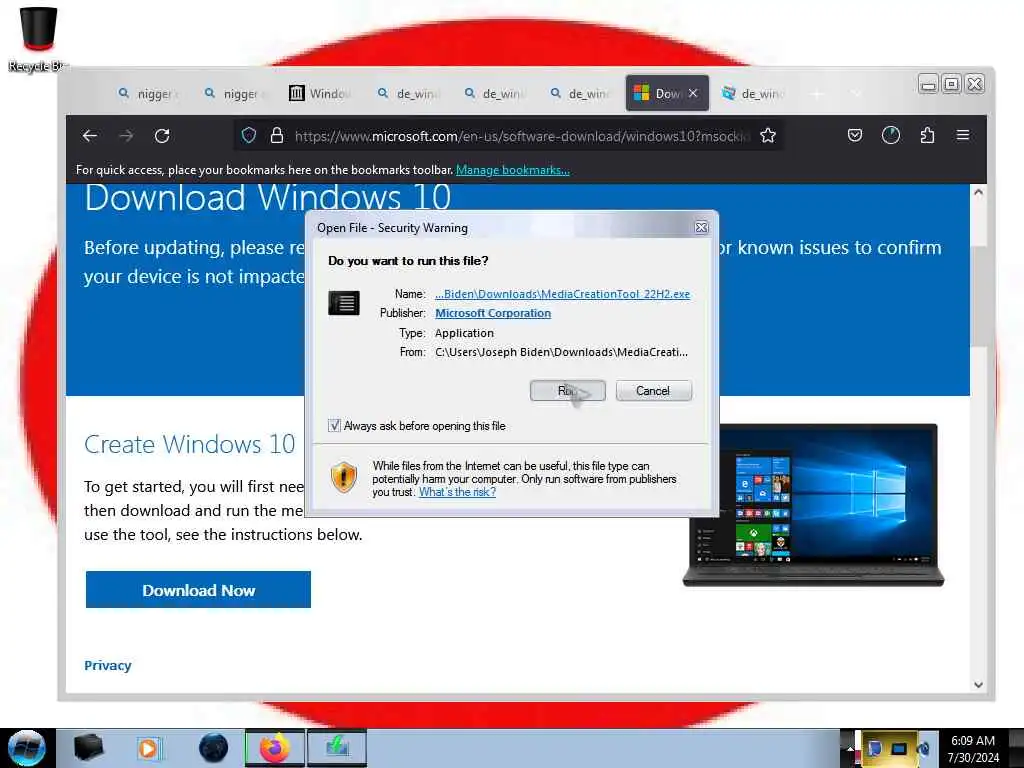Open the circular account icon in toolbar
Viewport: 1024px width, 768px height.
(x=891, y=135)
